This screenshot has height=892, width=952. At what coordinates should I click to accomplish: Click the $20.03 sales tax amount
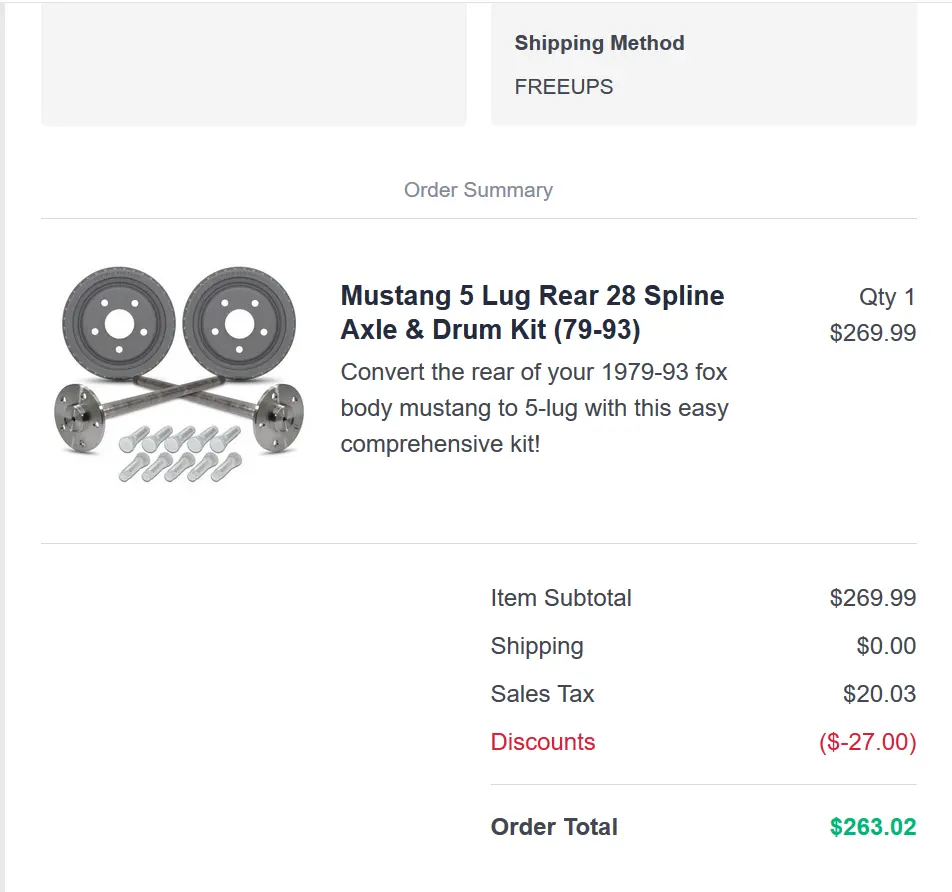879,694
